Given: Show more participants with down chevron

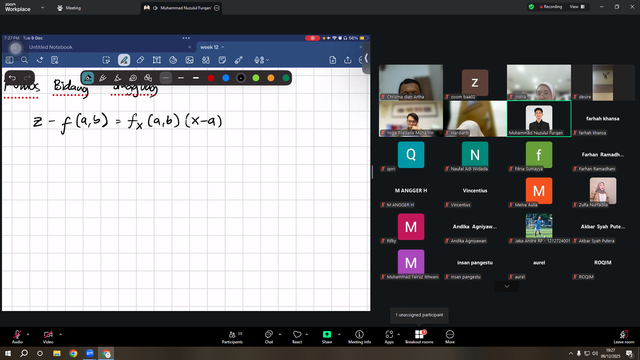Looking at the screenshot, I should [x=507, y=286].
